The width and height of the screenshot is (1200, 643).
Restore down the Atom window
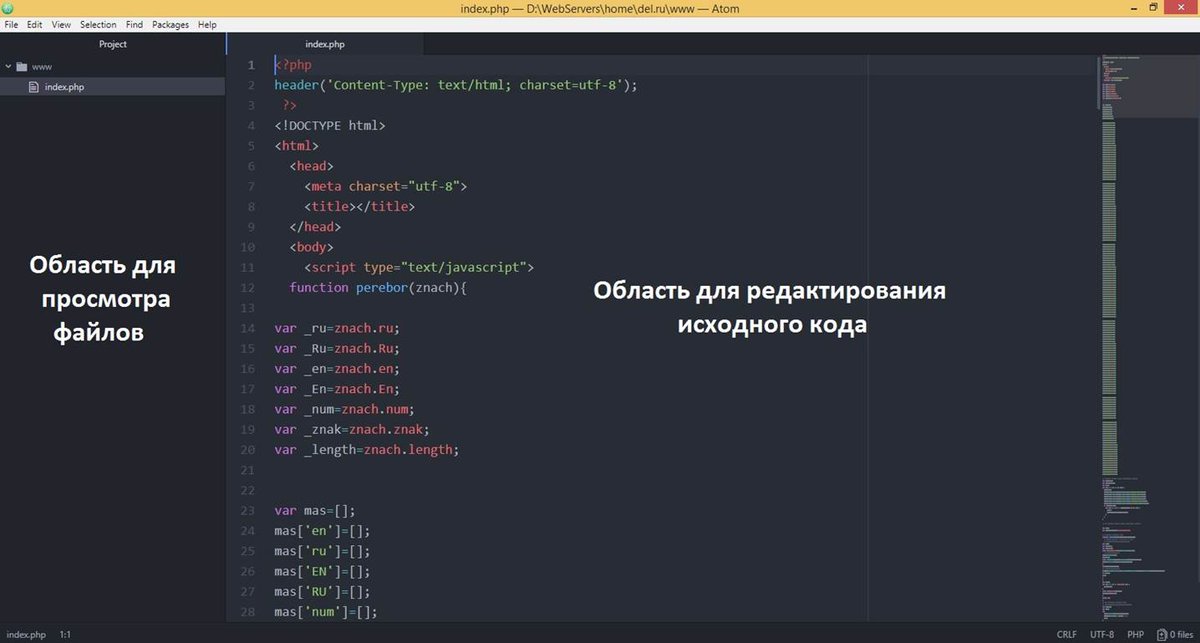1153,8
